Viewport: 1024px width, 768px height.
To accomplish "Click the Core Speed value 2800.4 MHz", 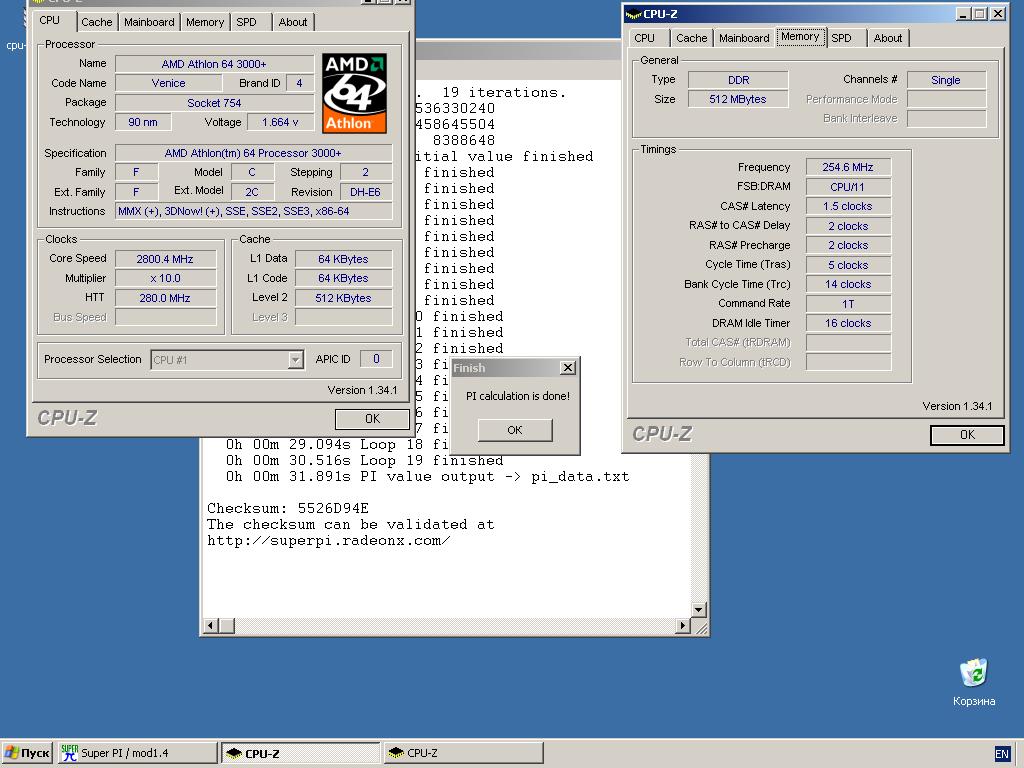I will (165, 259).
